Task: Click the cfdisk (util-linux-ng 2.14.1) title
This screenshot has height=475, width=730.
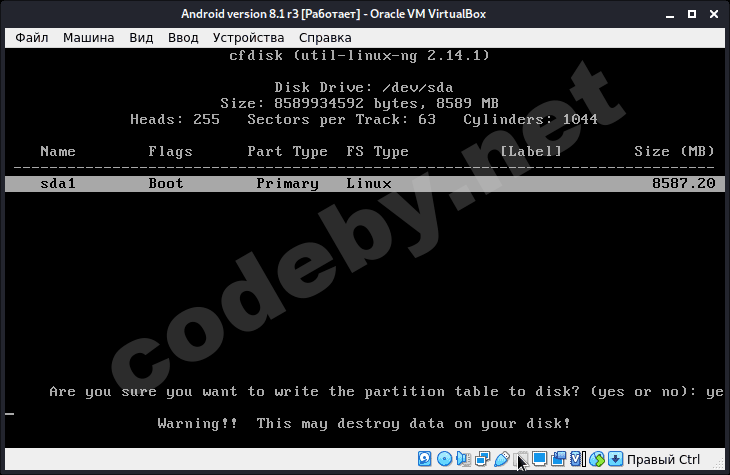Action: click(359, 55)
